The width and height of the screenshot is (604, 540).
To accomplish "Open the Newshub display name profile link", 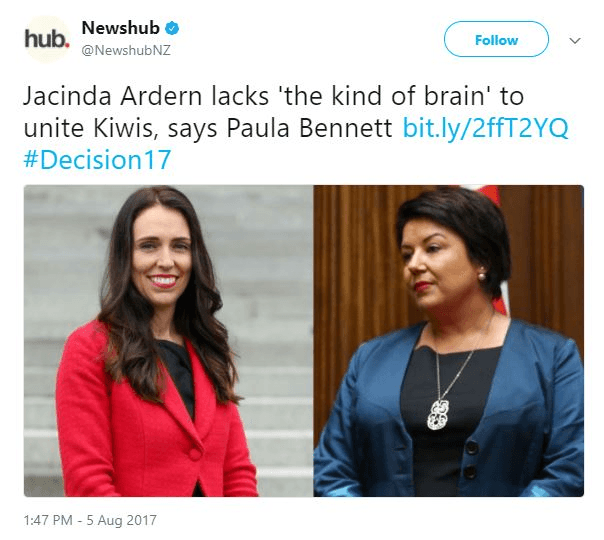I will (x=121, y=28).
